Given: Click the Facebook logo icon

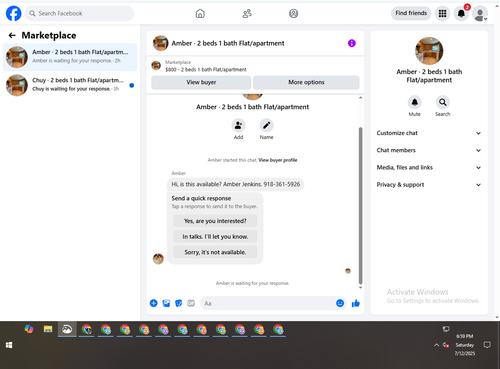Looking at the screenshot, I should [14, 13].
